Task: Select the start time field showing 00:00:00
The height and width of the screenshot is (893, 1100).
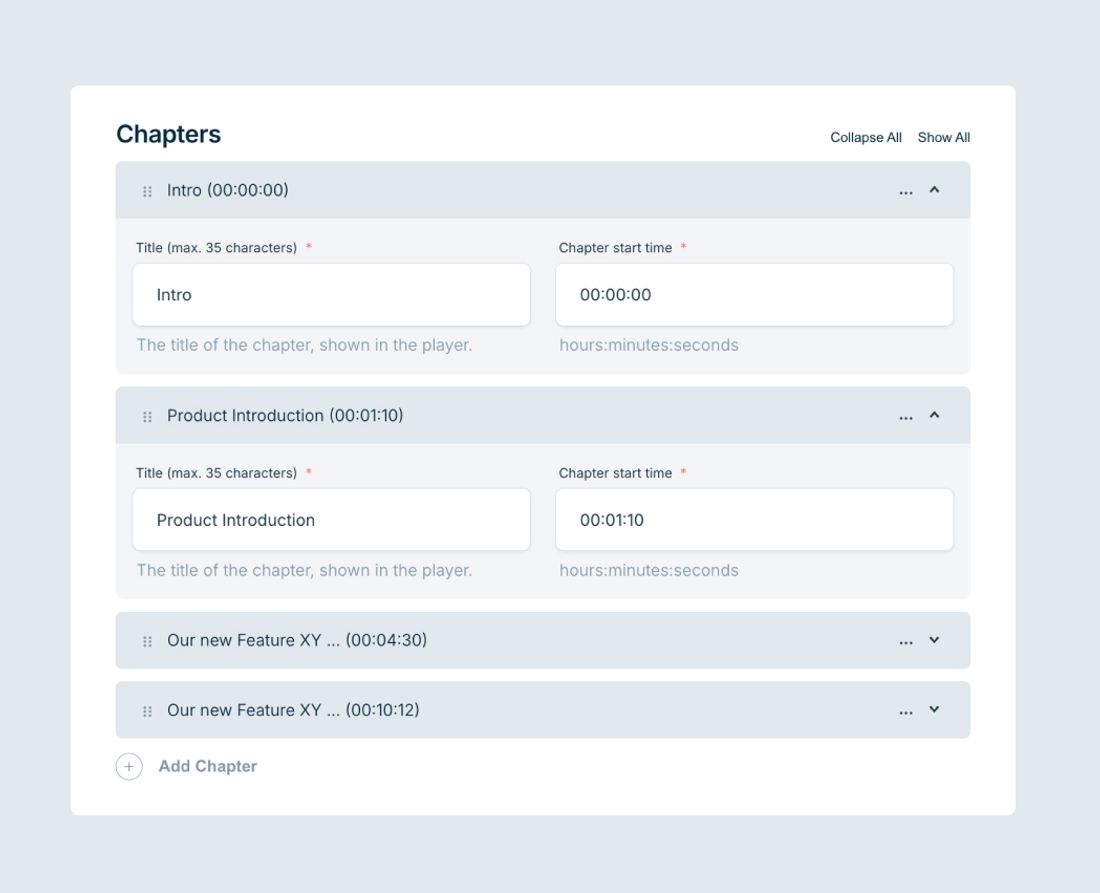Action: pyautogui.click(x=755, y=294)
